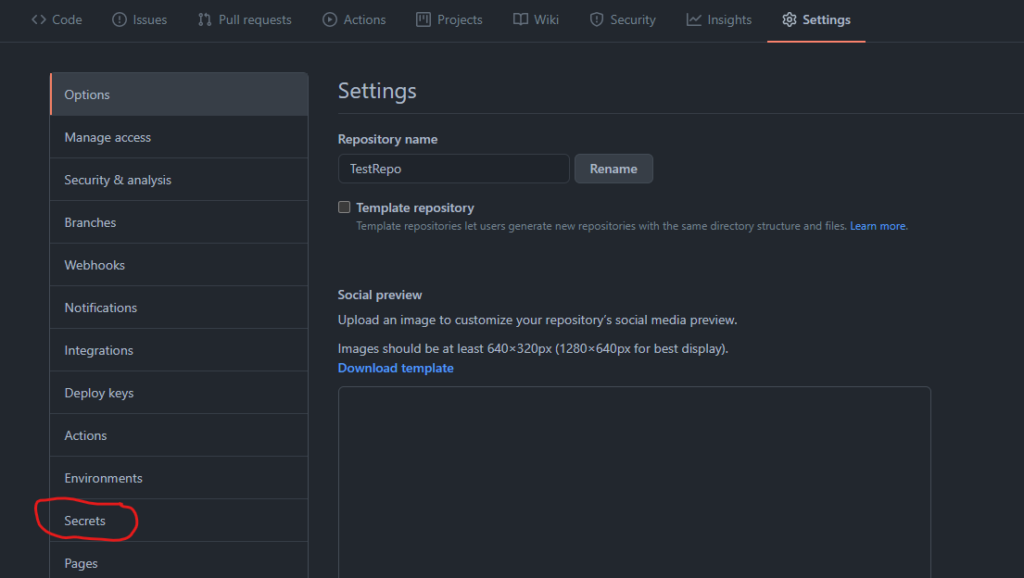1024x578 pixels.
Task: Follow the Download template link
Action: [x=396, y=368]
